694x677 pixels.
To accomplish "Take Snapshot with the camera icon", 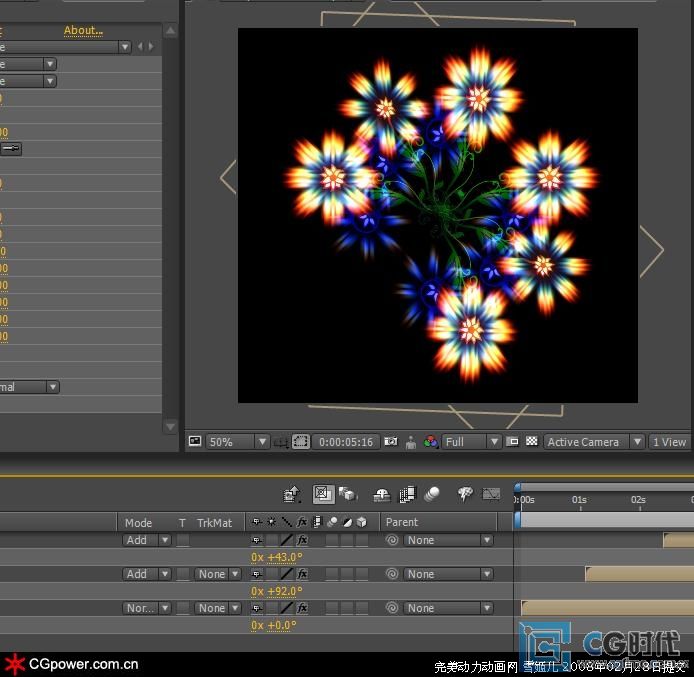I will tap(391, 442).
